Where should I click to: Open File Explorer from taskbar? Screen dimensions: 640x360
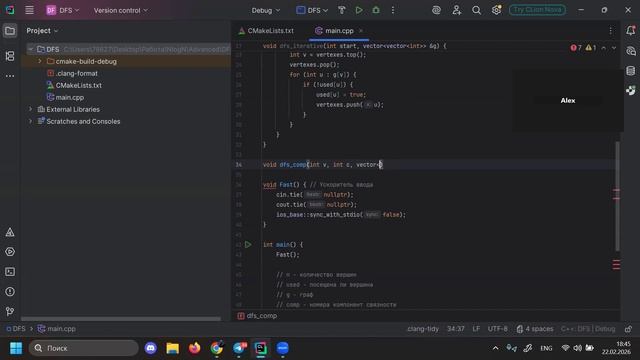(x=173, y=348)
